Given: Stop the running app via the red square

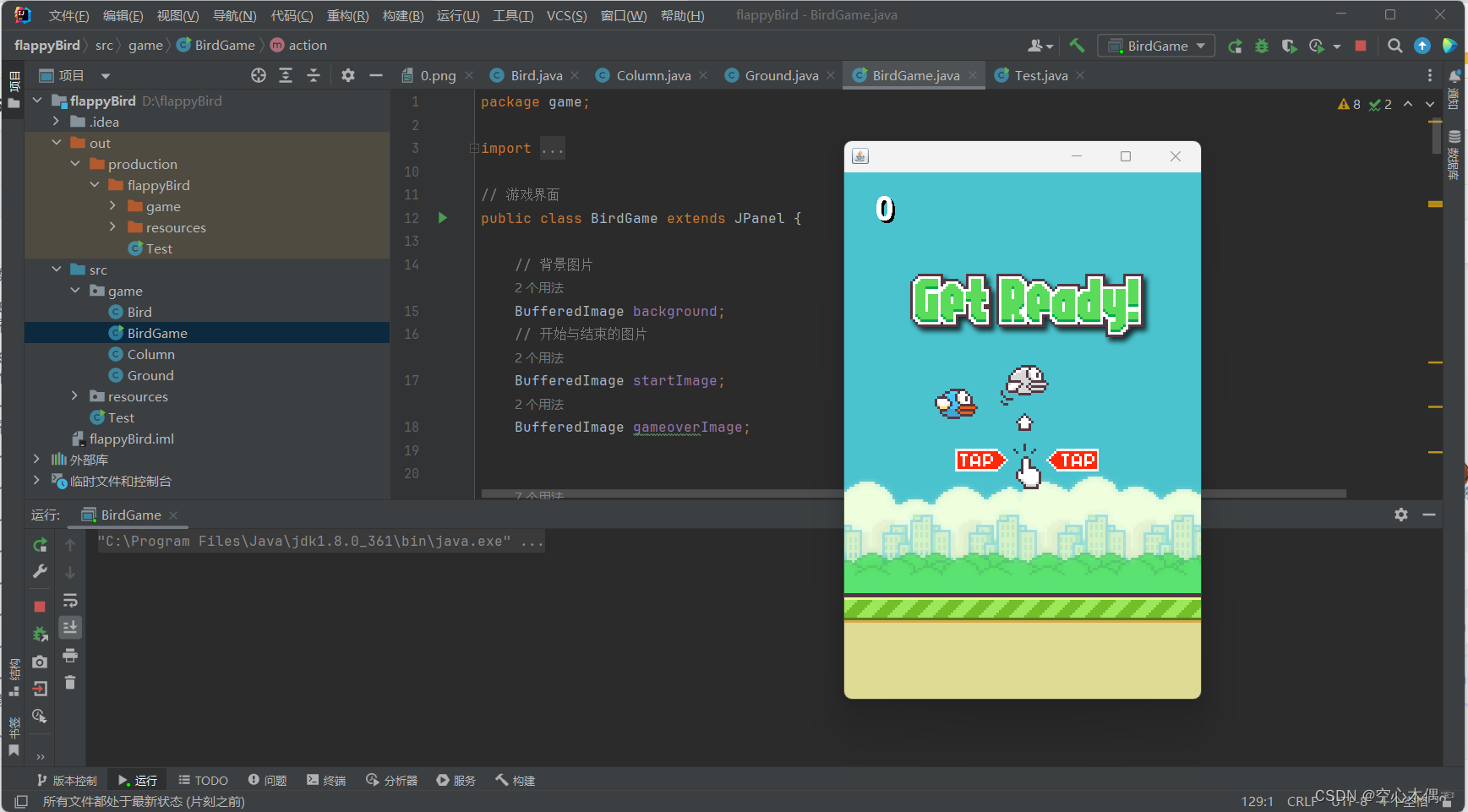Looking at the screenshot, I should click(1361, 46).
